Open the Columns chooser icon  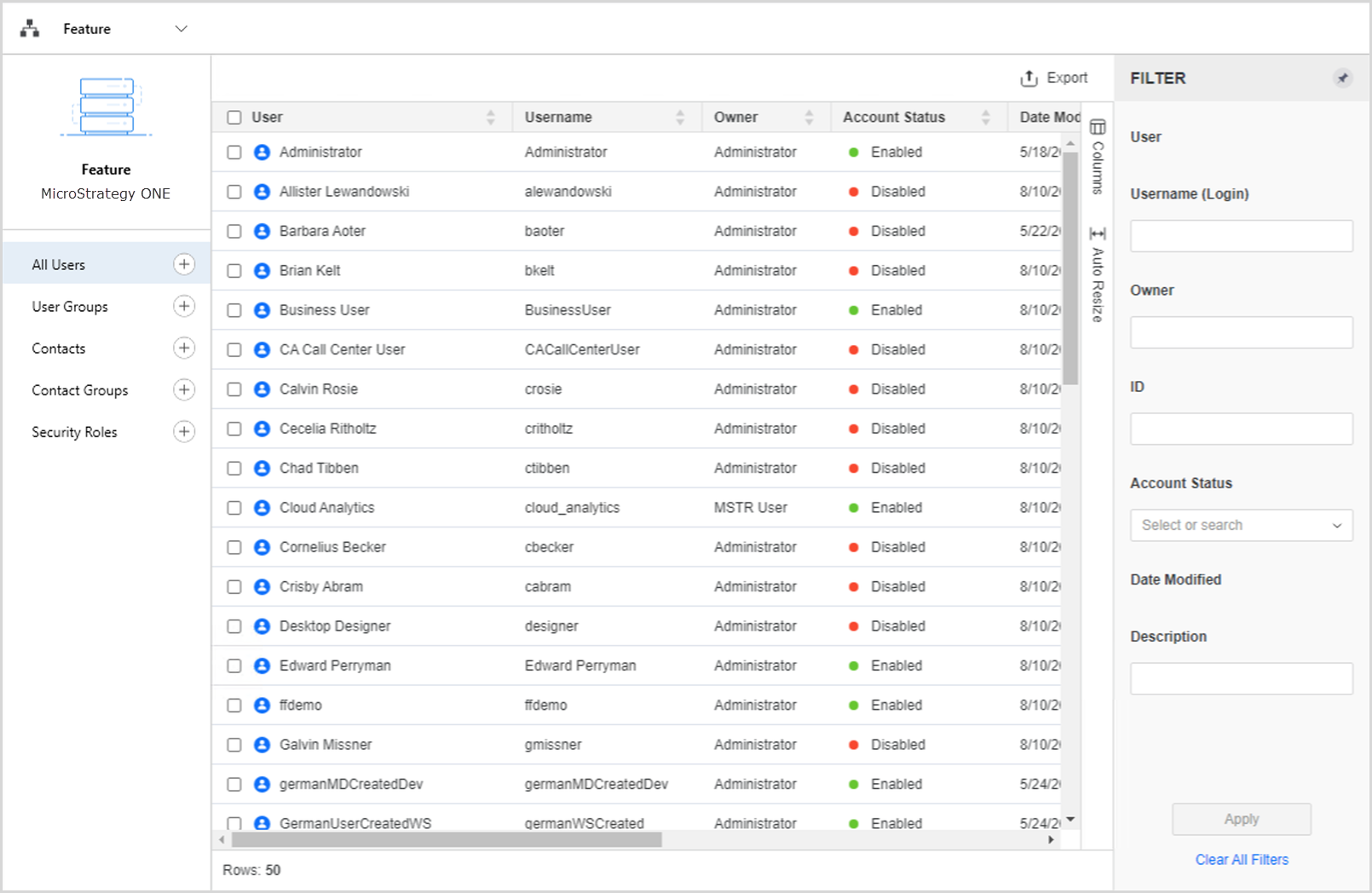pos(1098,128)
